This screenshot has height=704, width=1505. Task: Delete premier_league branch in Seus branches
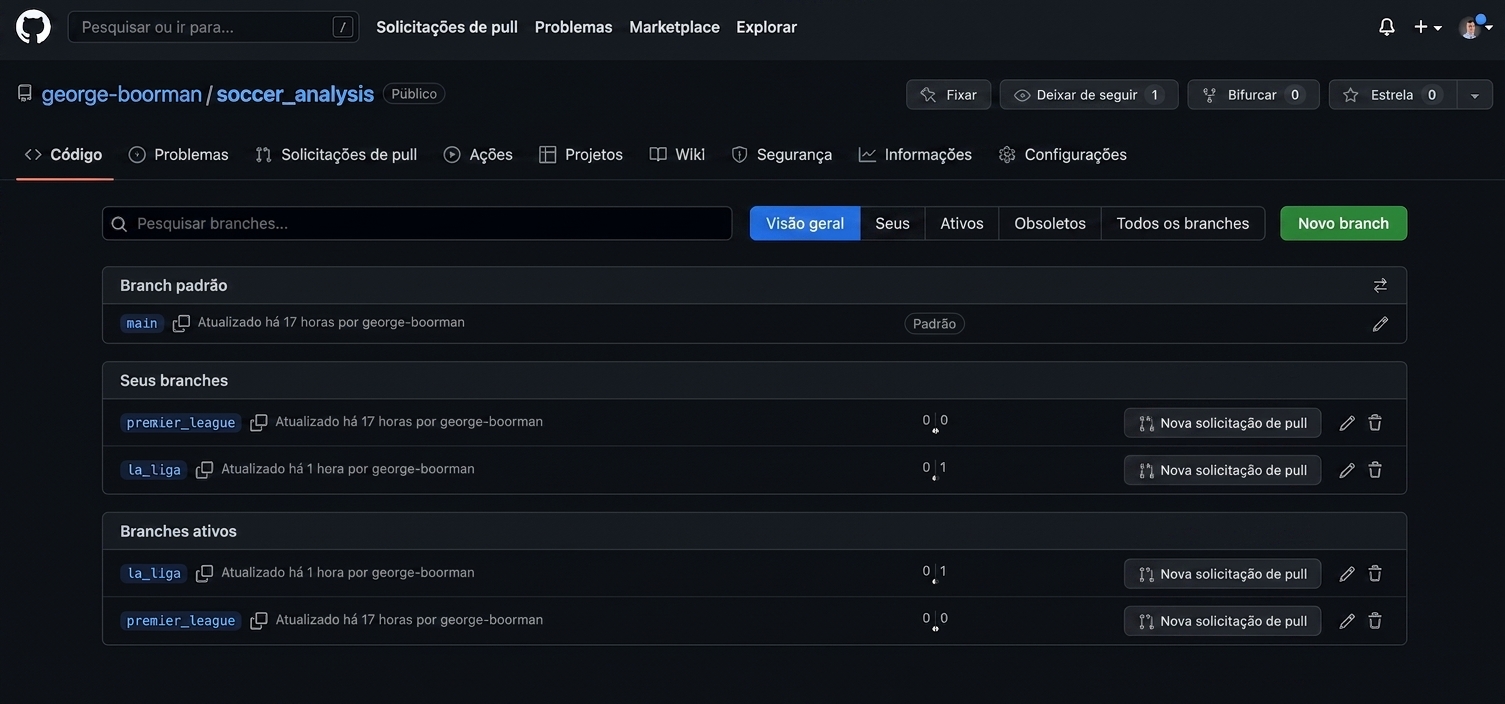point(1375,423)
